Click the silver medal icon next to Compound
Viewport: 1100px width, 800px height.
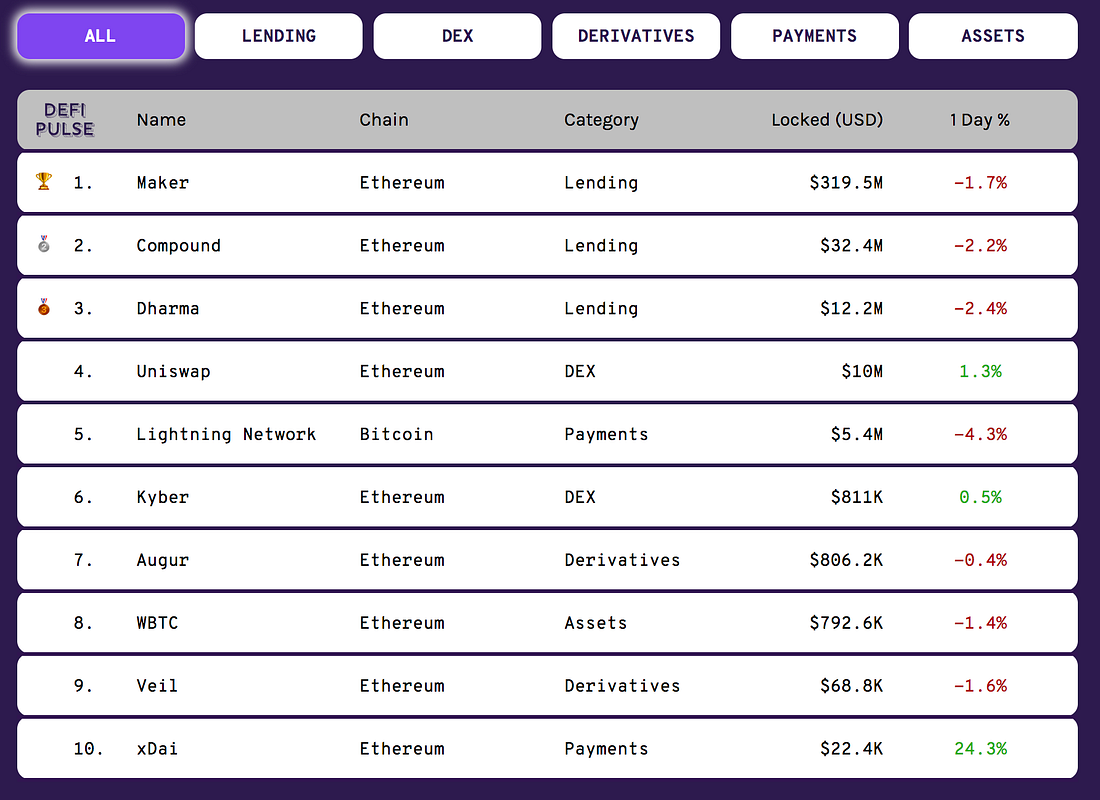click(43, 244)
